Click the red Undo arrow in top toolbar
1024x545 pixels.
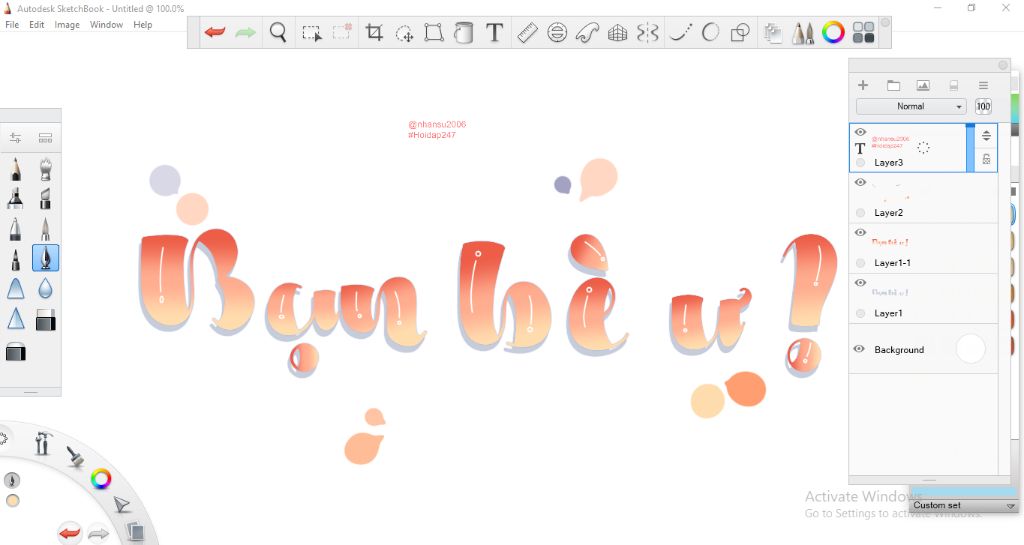click(215, 32)
